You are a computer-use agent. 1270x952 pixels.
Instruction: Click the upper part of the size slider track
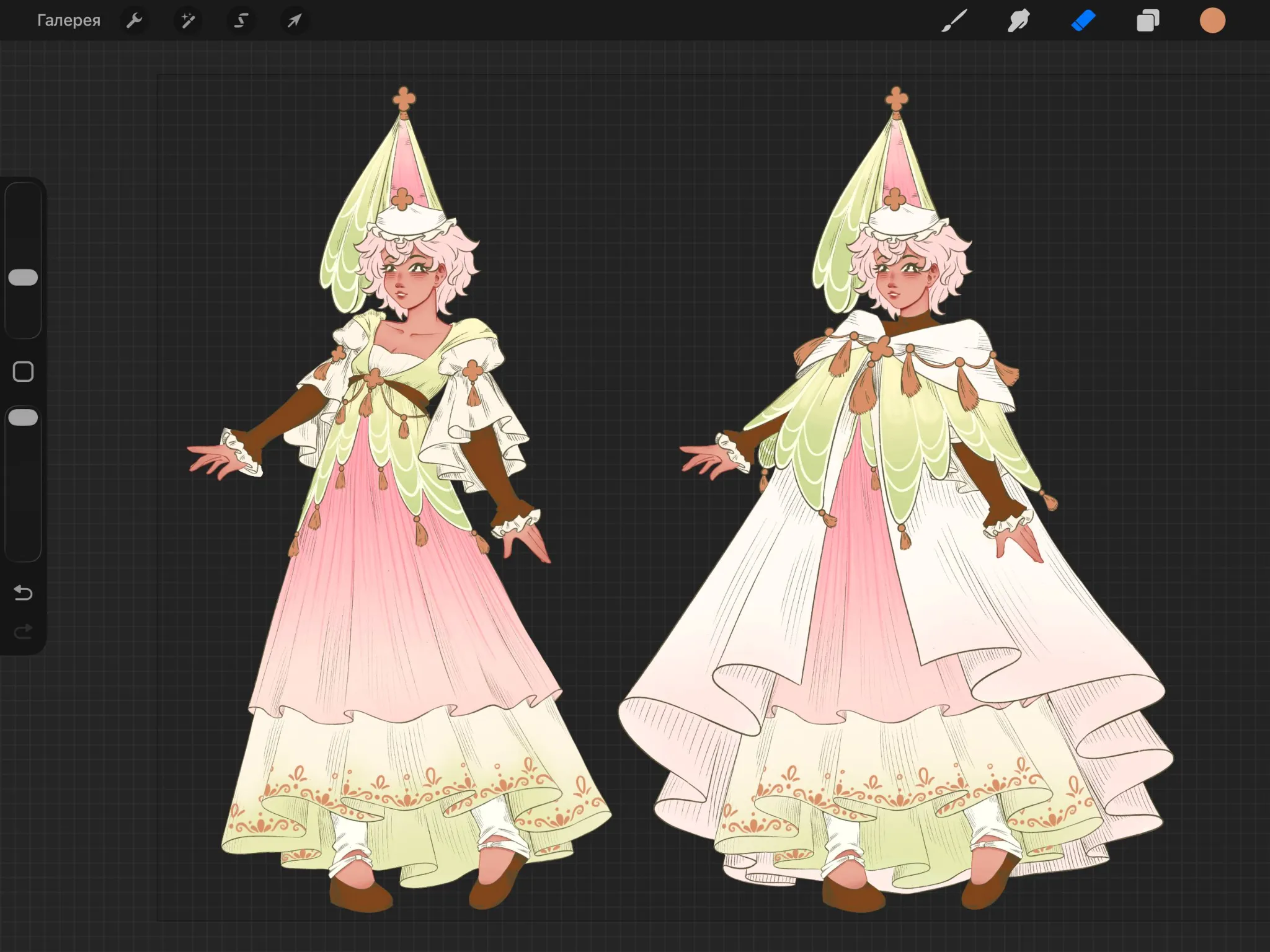tap(23, 223)
